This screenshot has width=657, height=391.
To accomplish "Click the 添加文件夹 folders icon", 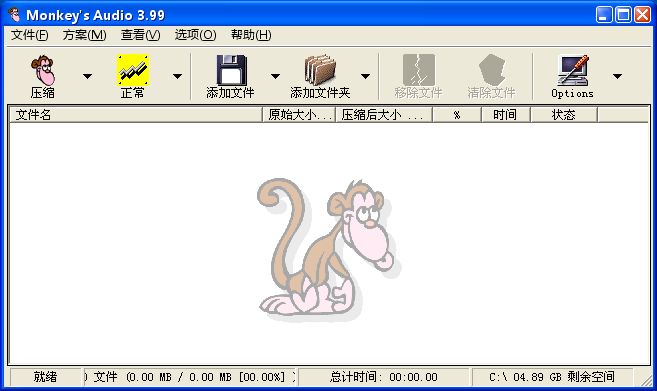I will (321, 70).
